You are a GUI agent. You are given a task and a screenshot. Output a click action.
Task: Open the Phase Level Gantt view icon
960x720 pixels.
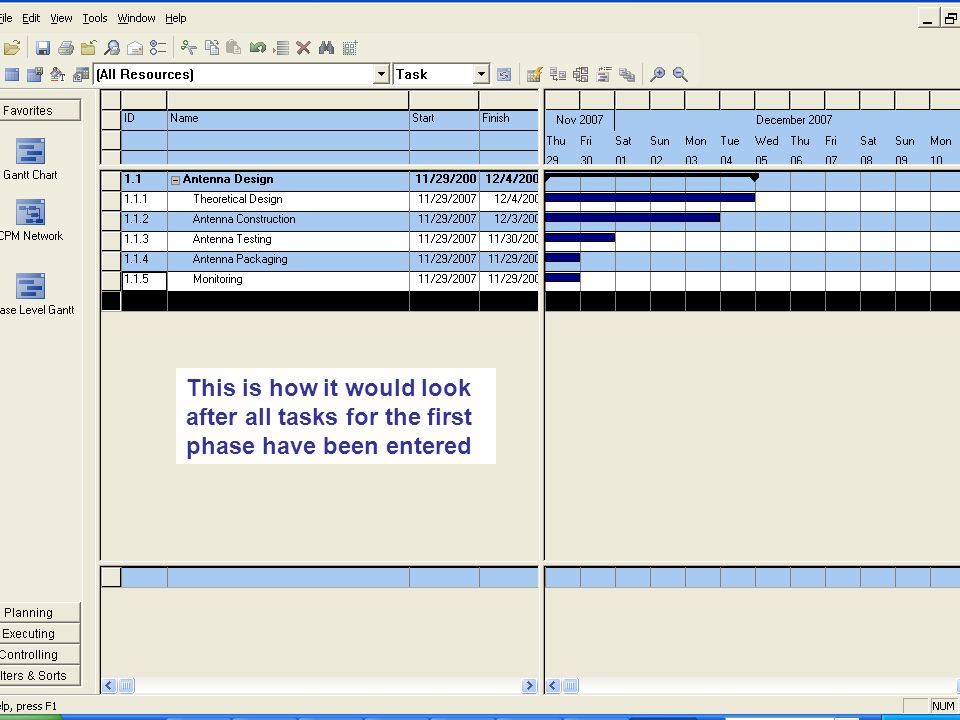coord(30,286)
